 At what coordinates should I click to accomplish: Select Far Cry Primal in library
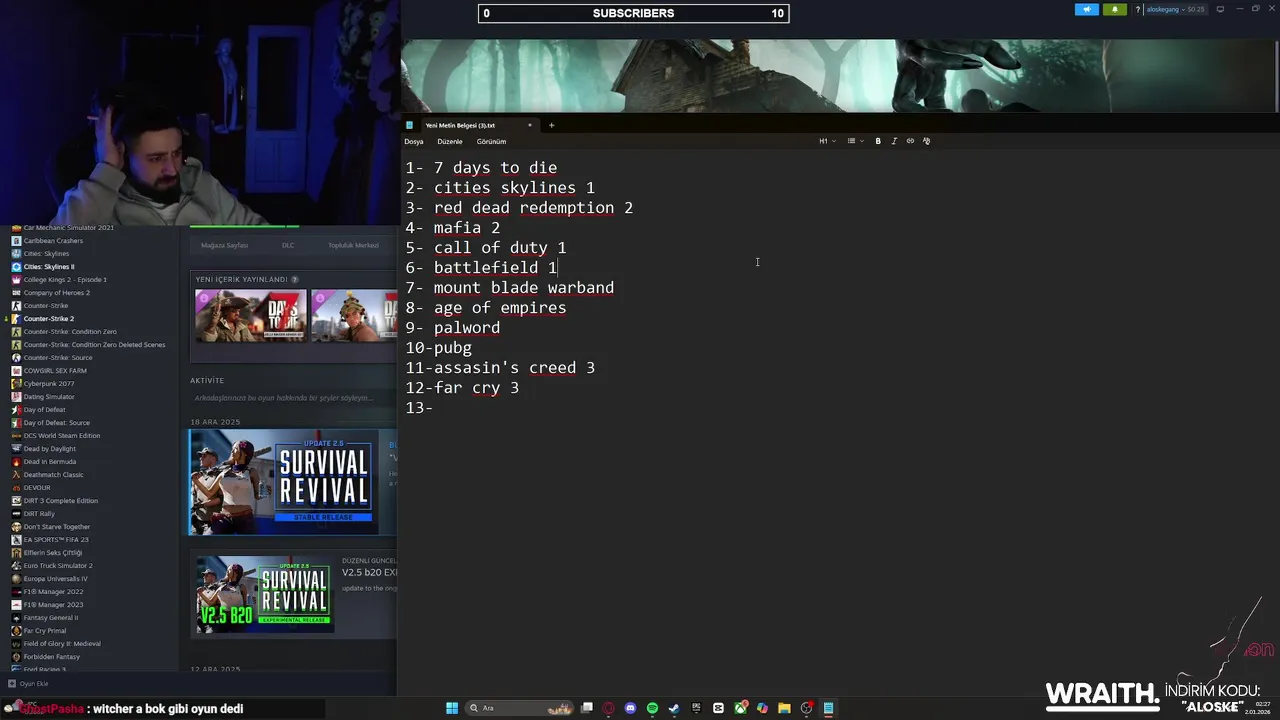pyautogui.click(x=45, y=631)
